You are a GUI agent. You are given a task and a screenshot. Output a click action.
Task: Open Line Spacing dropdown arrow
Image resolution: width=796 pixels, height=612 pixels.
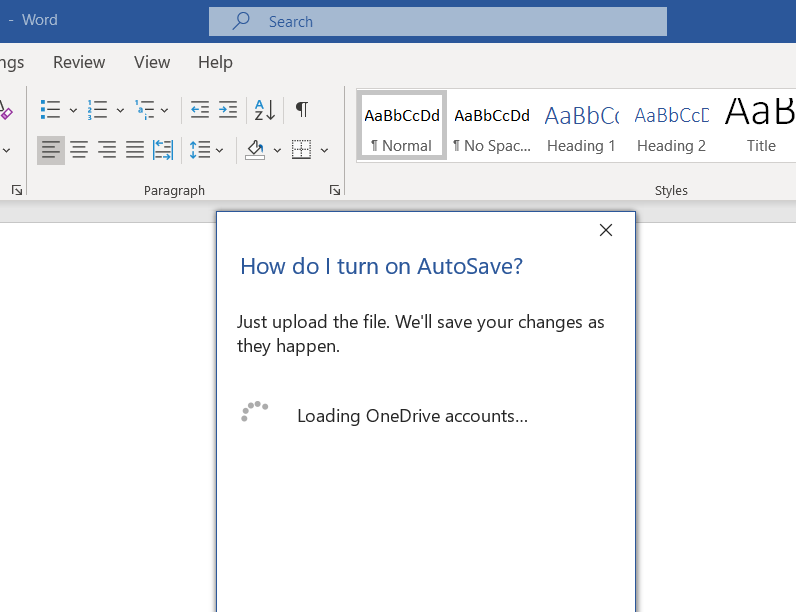219,151
